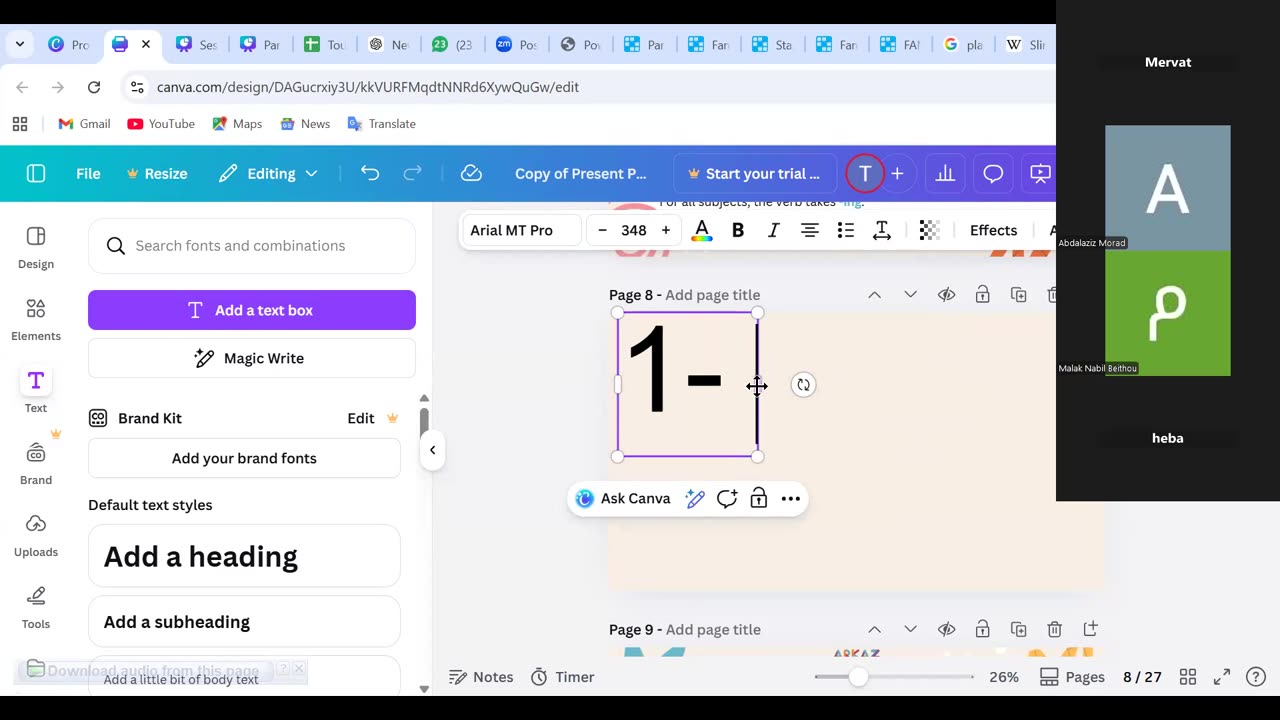Open the Gmail bookmark

coord(84,124)
